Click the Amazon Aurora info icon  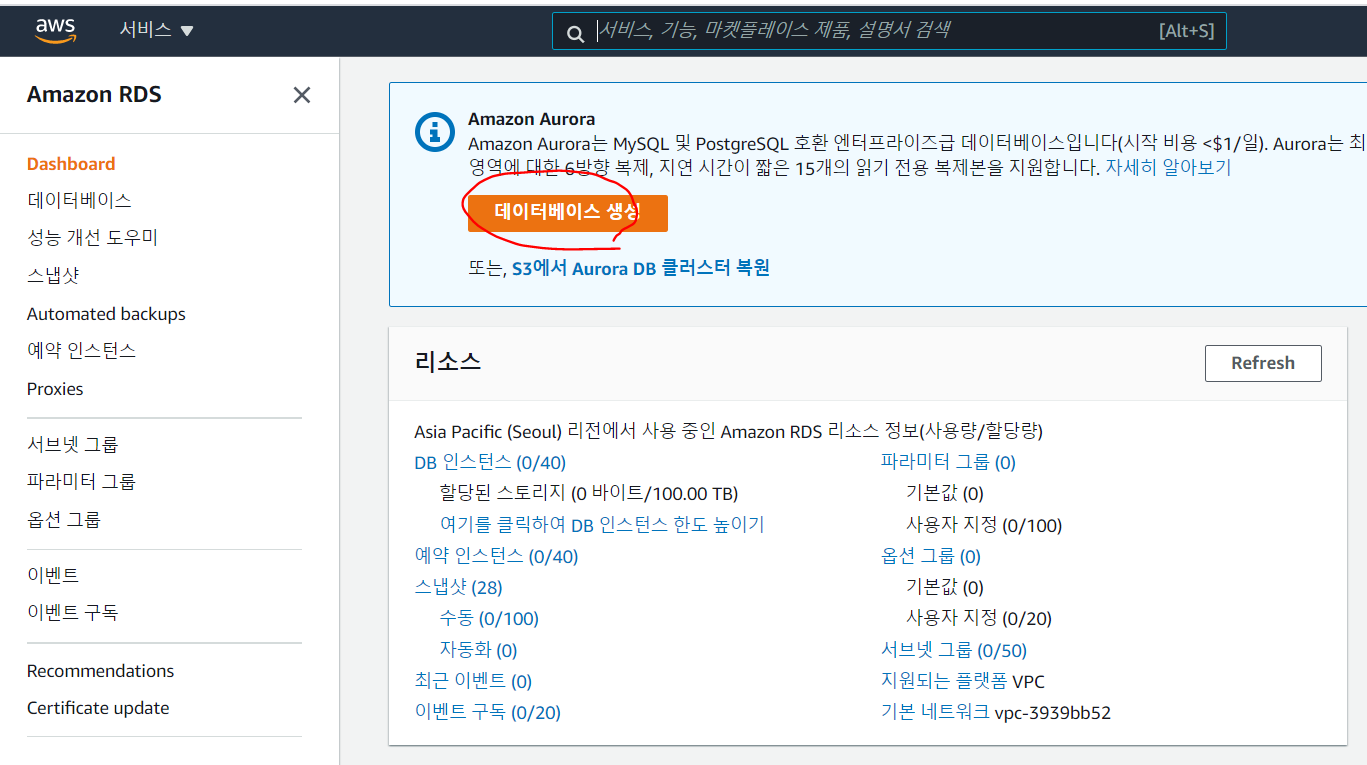tap(435, 132)
